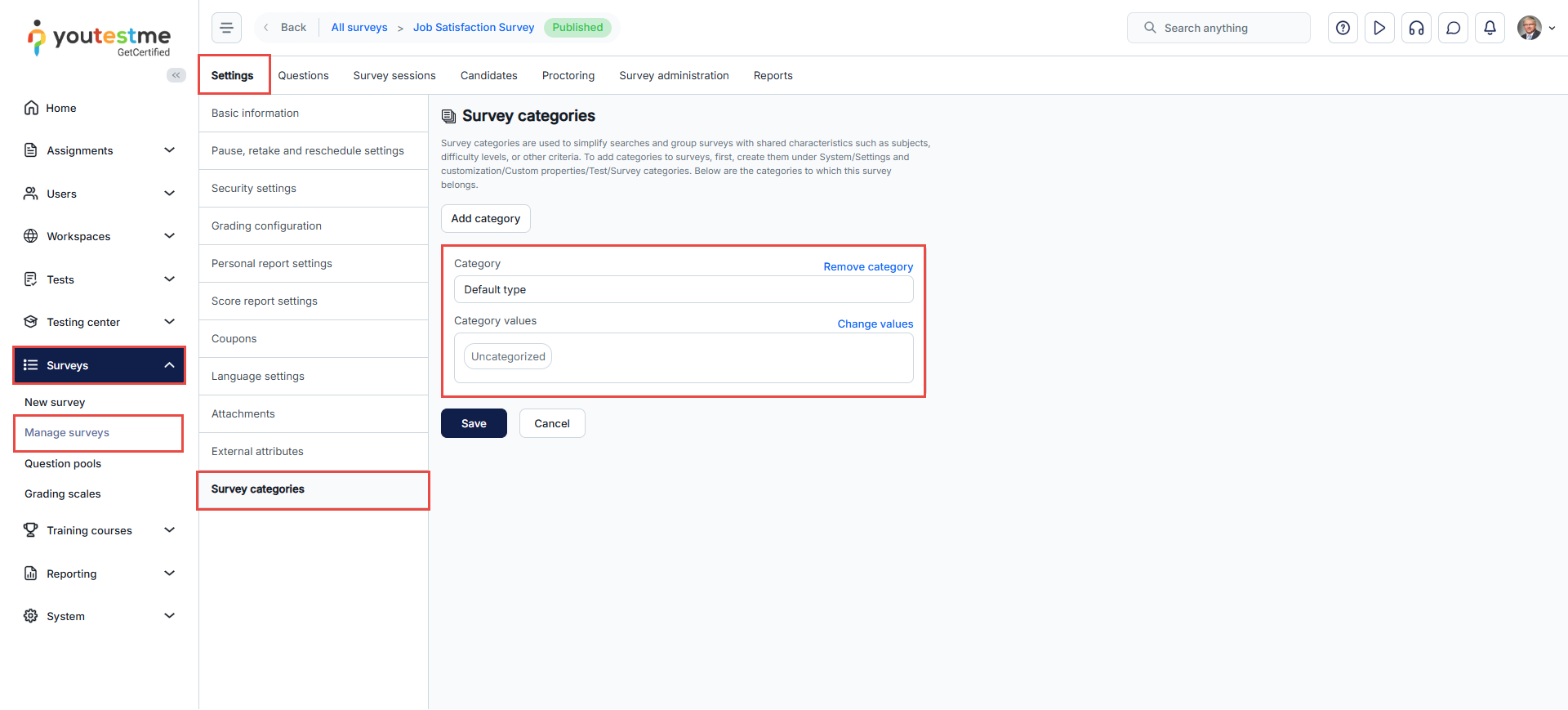This screenshot has width=1568, height=710.
Task: Switch to the Questions tab
Action: pyautogui.click(x=303, y=75)
